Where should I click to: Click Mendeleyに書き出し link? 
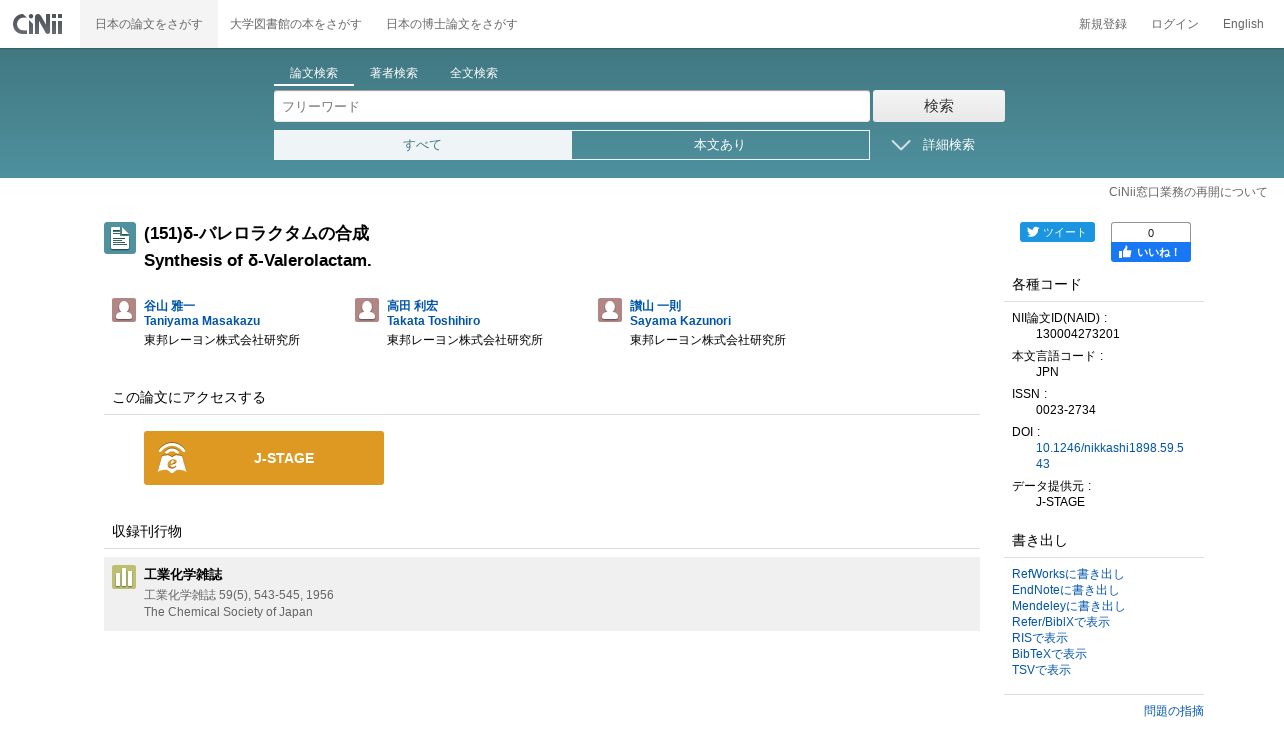pyautogui.click(x=1068, y=606)
